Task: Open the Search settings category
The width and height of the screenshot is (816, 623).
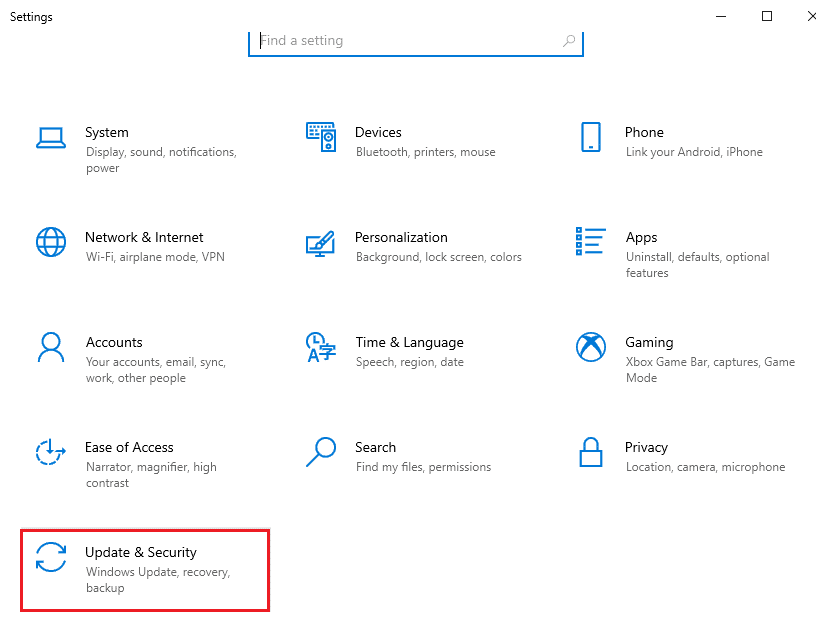Action: coord(376,447)
